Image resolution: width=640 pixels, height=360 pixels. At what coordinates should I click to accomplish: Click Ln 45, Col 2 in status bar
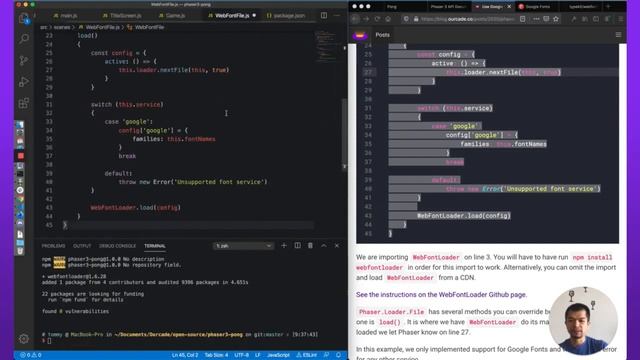pyautogui.click(x=185, y=355)
